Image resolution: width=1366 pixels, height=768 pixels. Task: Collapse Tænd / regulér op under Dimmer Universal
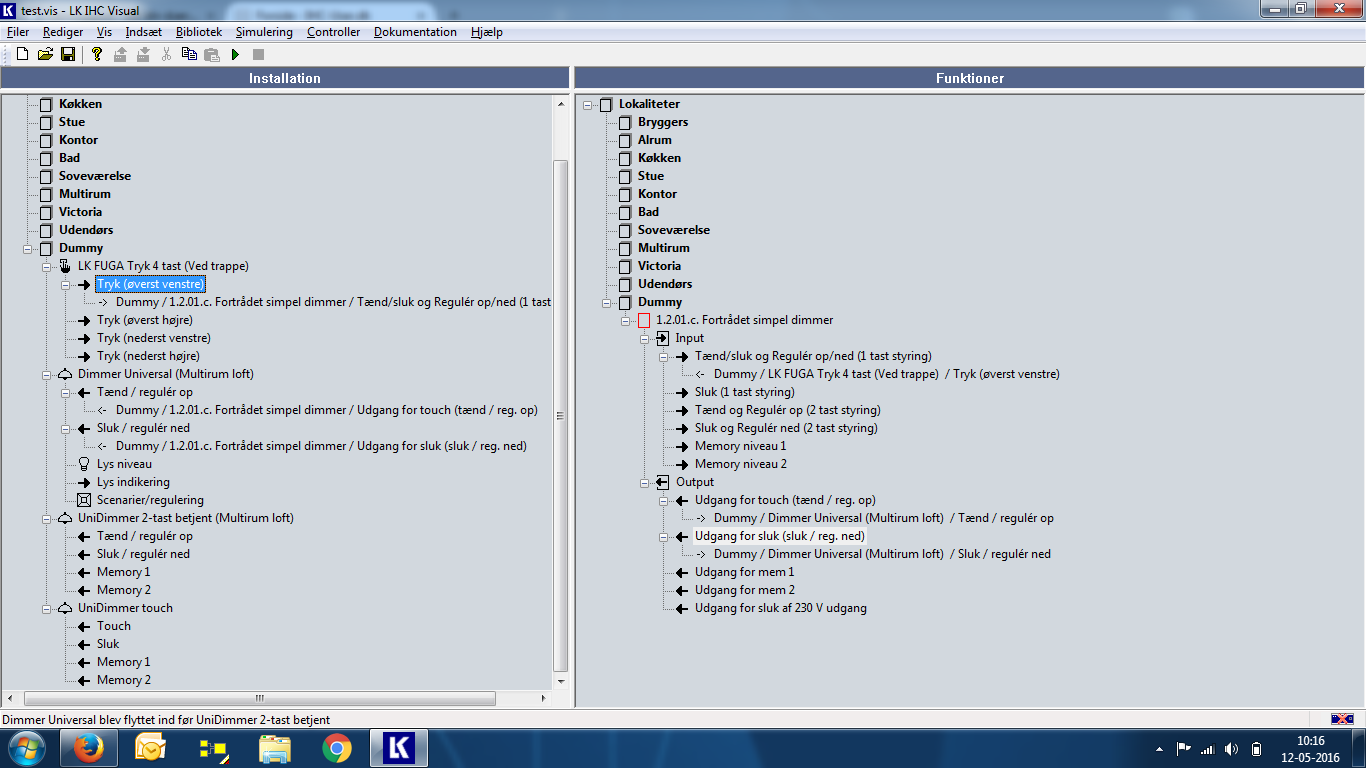[66, 392]
